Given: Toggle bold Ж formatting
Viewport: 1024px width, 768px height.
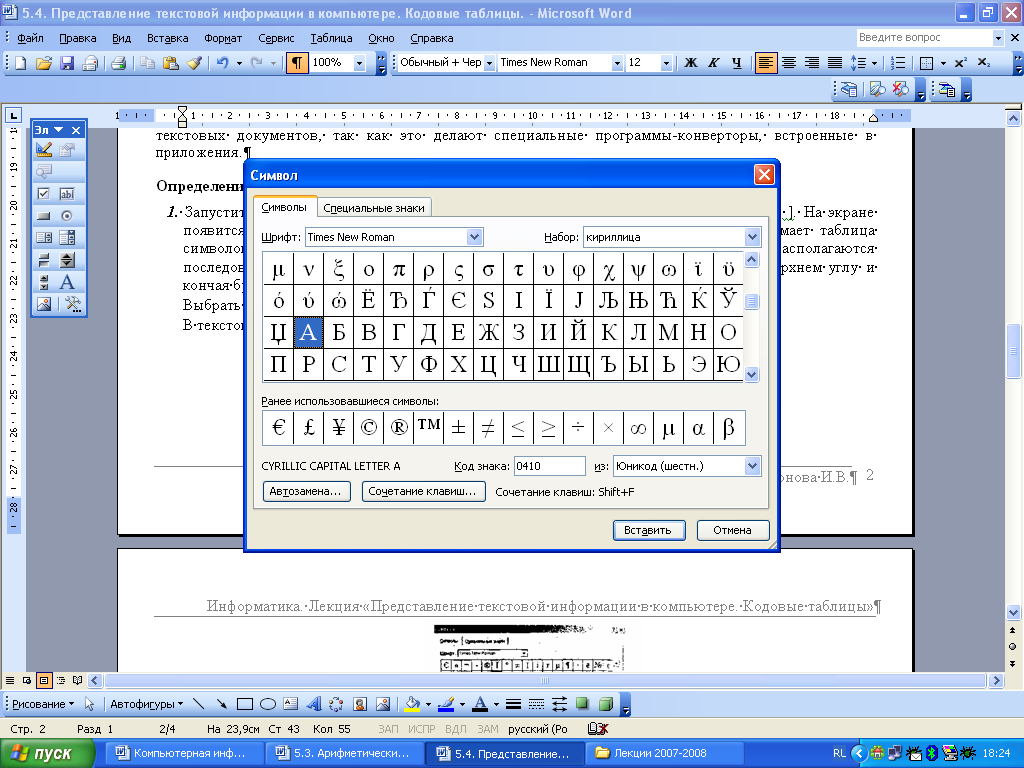Looking at the screenshot, I should point(690,63).
